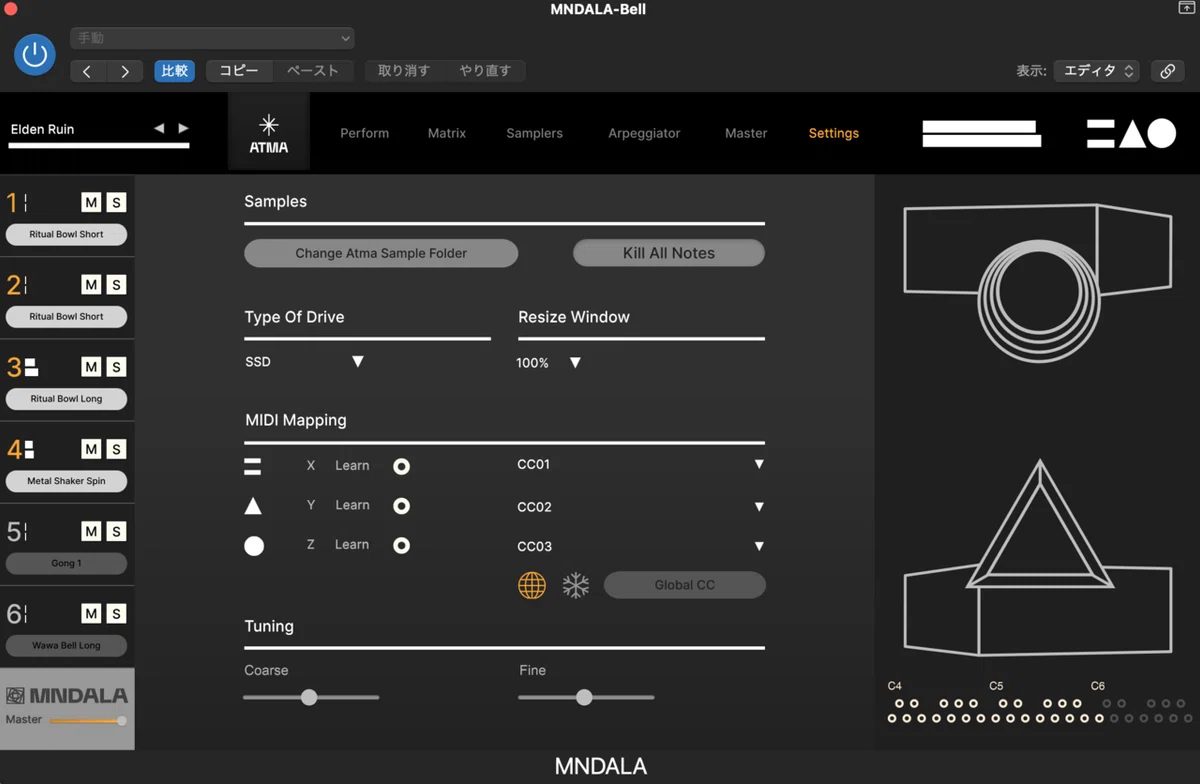
Task: Click the X-axis bars icon in MIDI Mapping
Action: [253, 466]
